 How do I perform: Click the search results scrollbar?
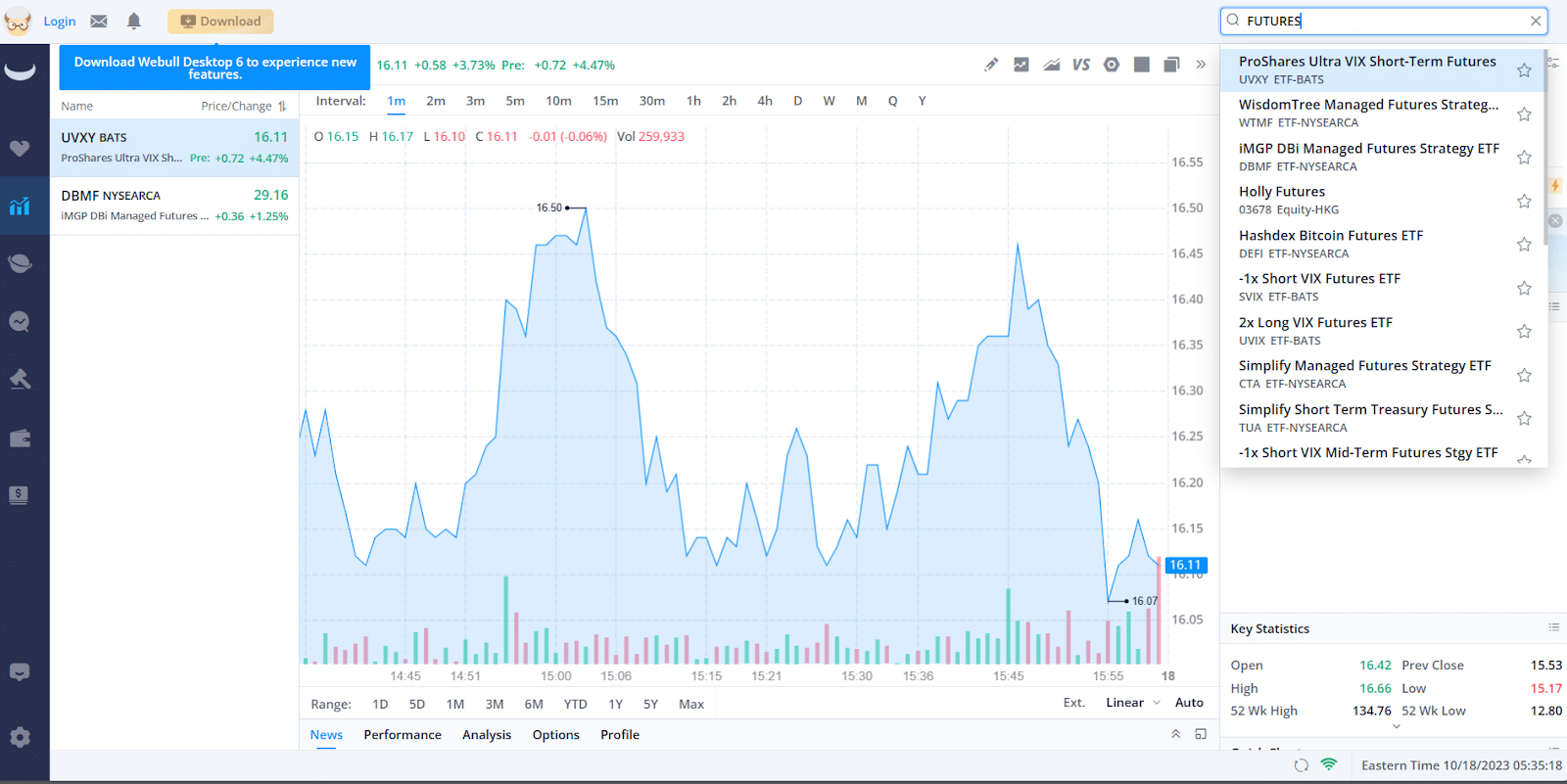[x=1545, y=147]
